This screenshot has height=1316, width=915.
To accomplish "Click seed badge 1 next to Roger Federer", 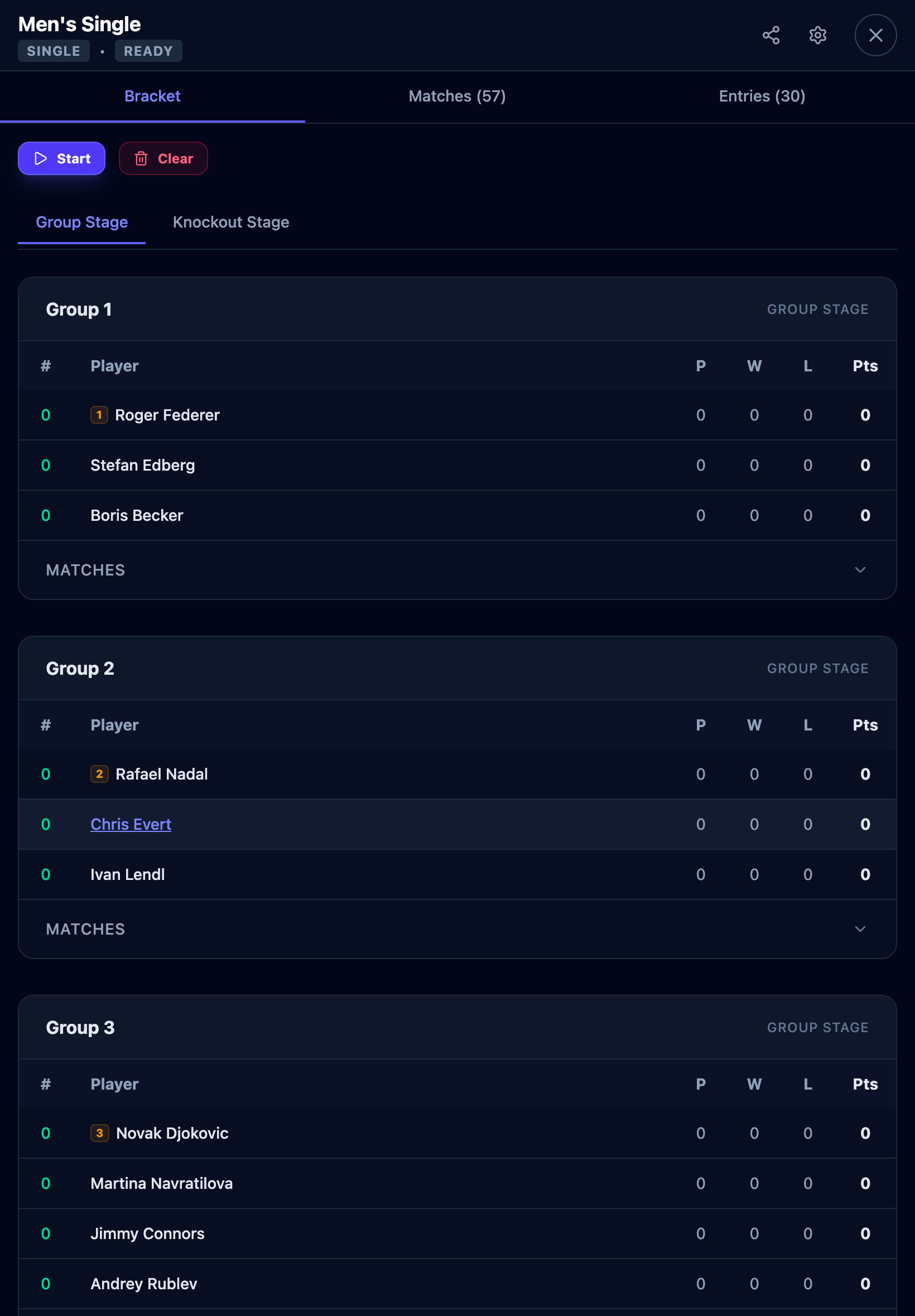I will (x=99, y=415).
